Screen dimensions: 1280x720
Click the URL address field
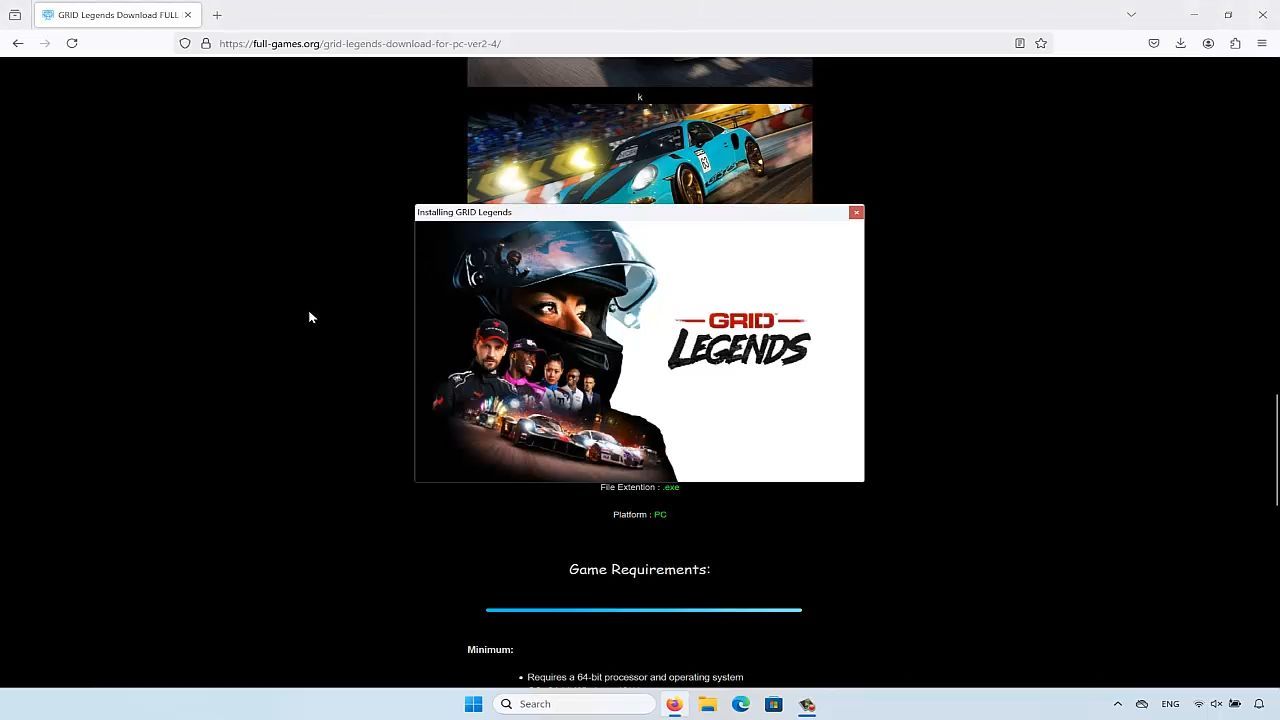click(610, 43)
